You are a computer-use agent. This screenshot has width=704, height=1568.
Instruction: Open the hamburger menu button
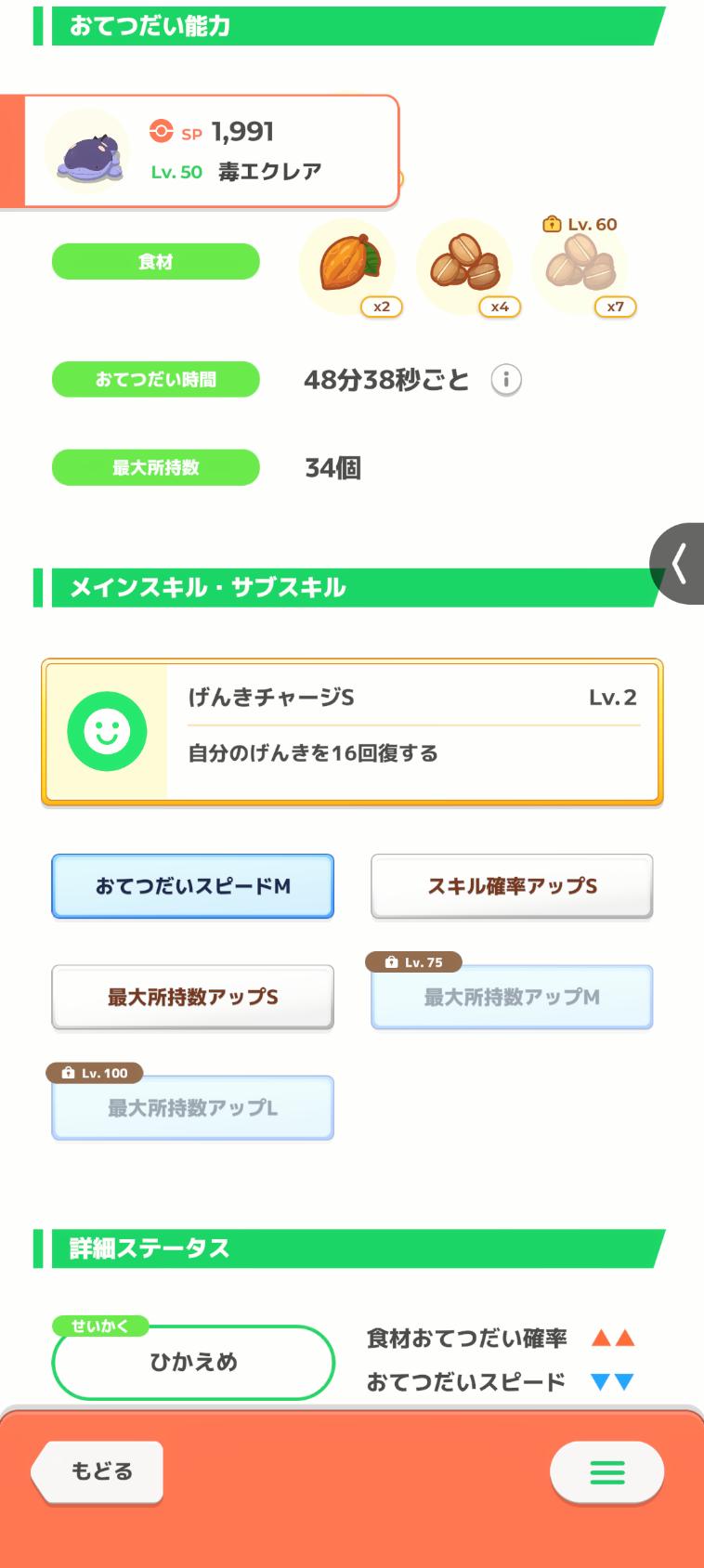606,1471
